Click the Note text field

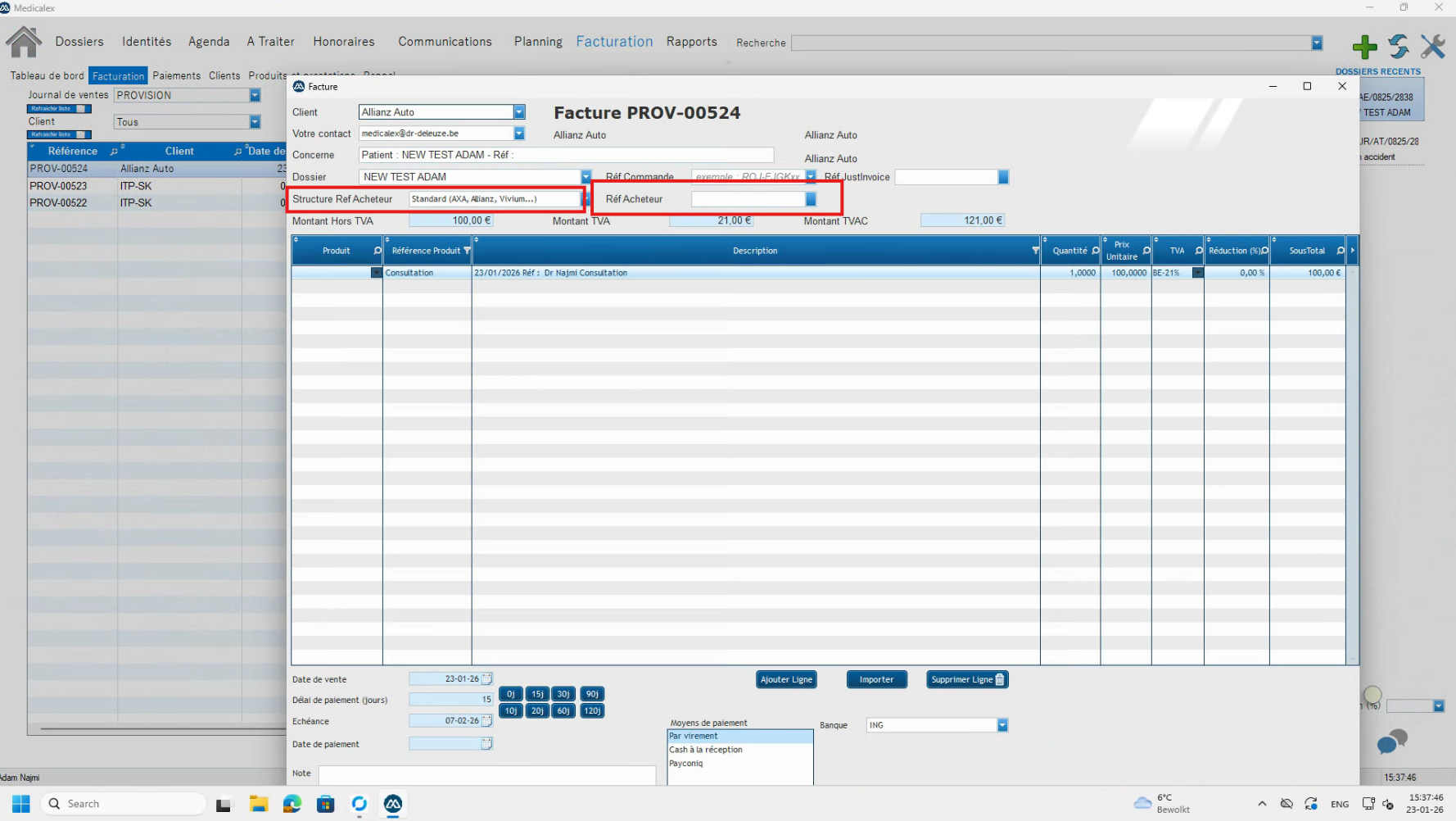(486, 774)
